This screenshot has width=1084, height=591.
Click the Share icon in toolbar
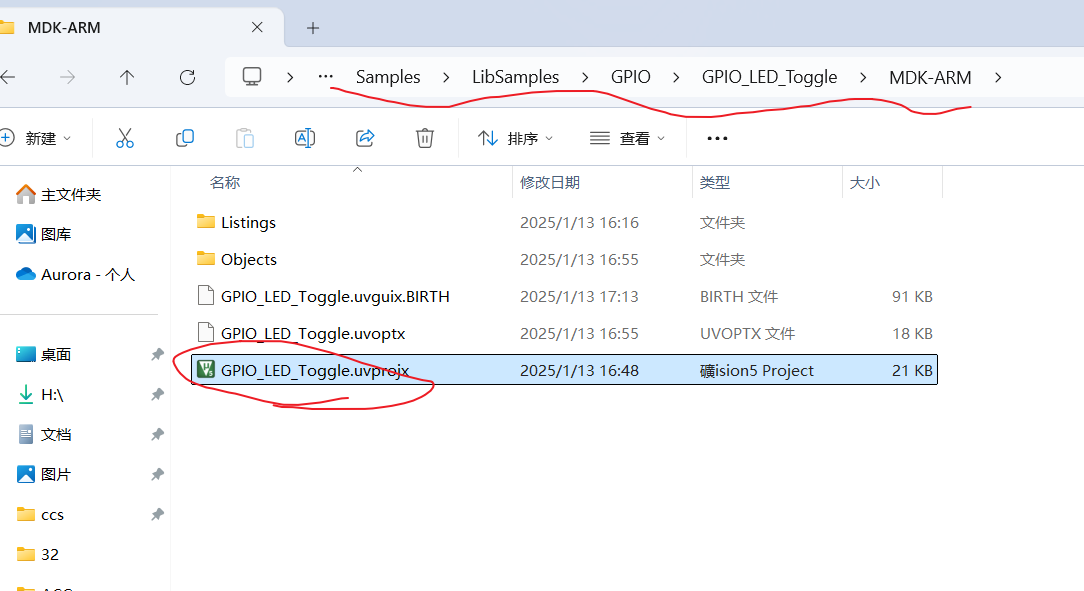click(x=365, y=138)
